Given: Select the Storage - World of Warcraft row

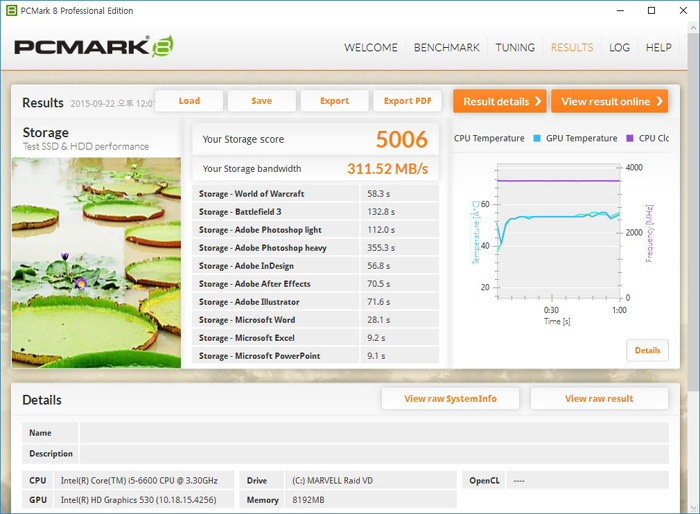Looking at the screenshot, I should coord(316,194).
